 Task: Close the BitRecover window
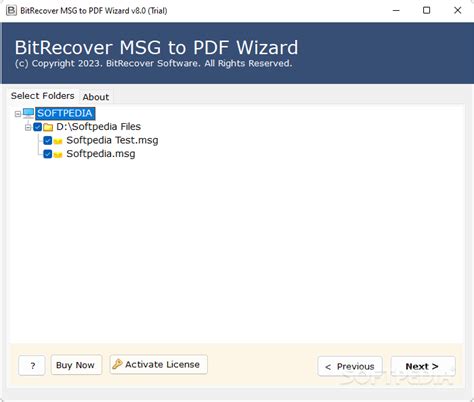(x=458, y=10)
